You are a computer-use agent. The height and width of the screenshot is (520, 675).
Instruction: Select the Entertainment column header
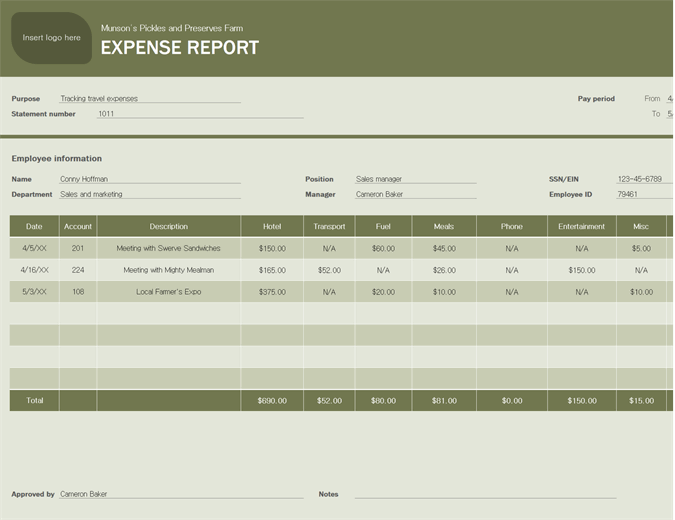[x=582, y=227]
